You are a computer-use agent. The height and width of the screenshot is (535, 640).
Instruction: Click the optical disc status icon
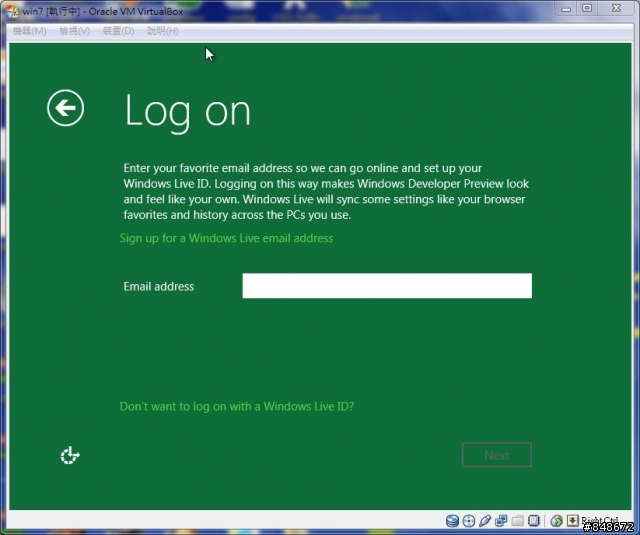(x=469, y=521)
